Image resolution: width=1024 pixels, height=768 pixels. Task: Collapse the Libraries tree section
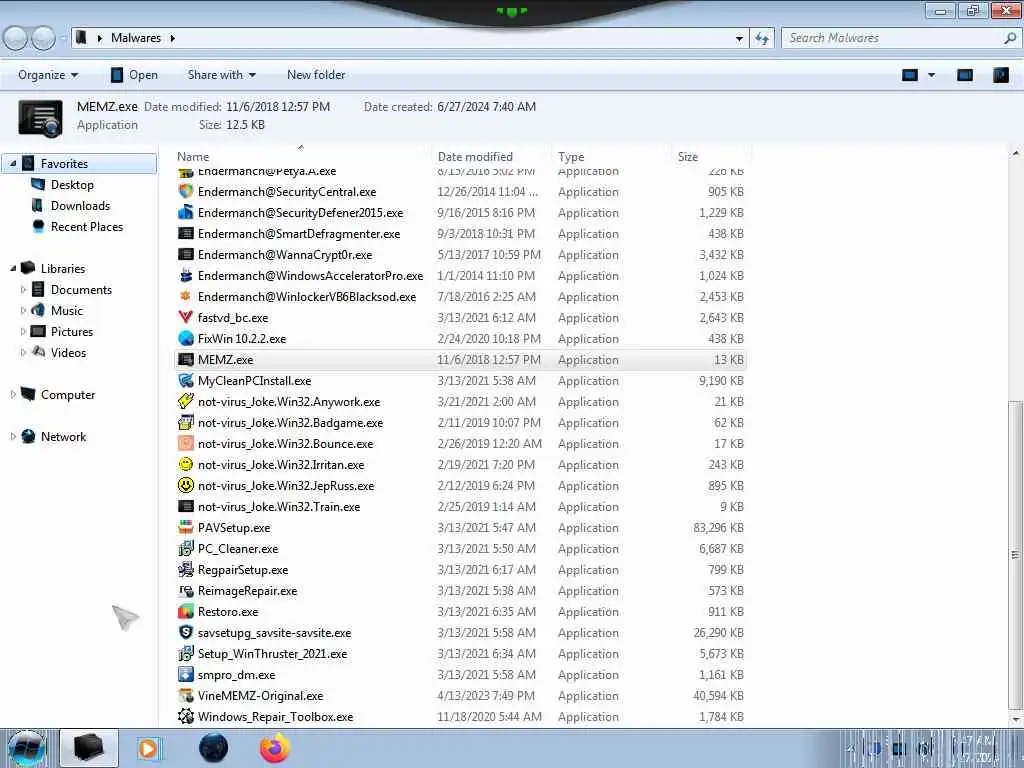point(13,268)
